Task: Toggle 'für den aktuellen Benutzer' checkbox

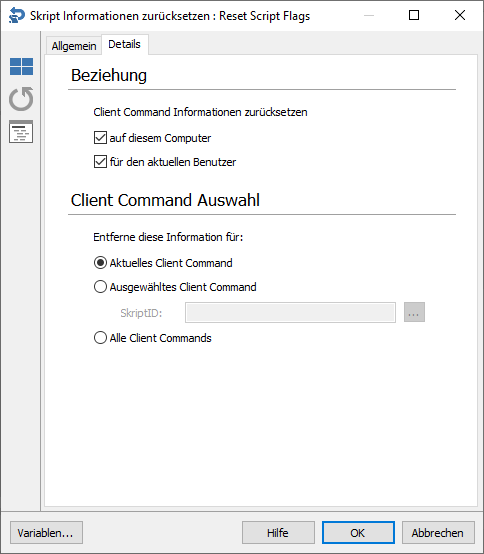Action: point(100,161)
